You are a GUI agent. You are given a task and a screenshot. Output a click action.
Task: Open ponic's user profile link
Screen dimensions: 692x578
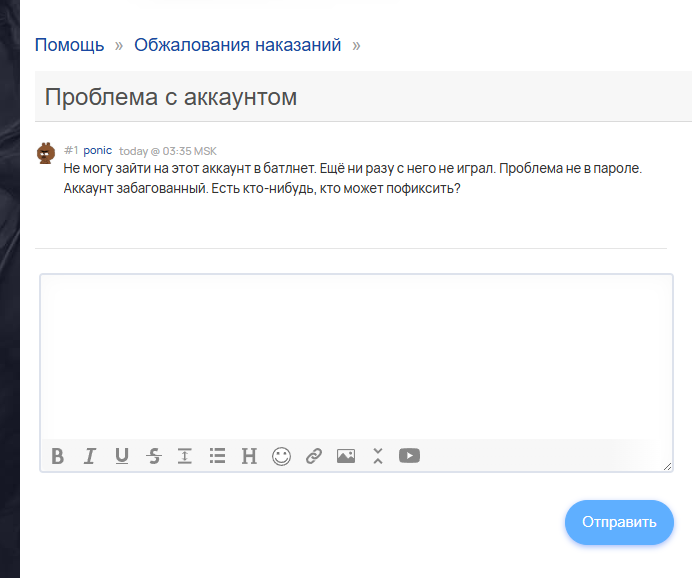(x=98, y=150)
